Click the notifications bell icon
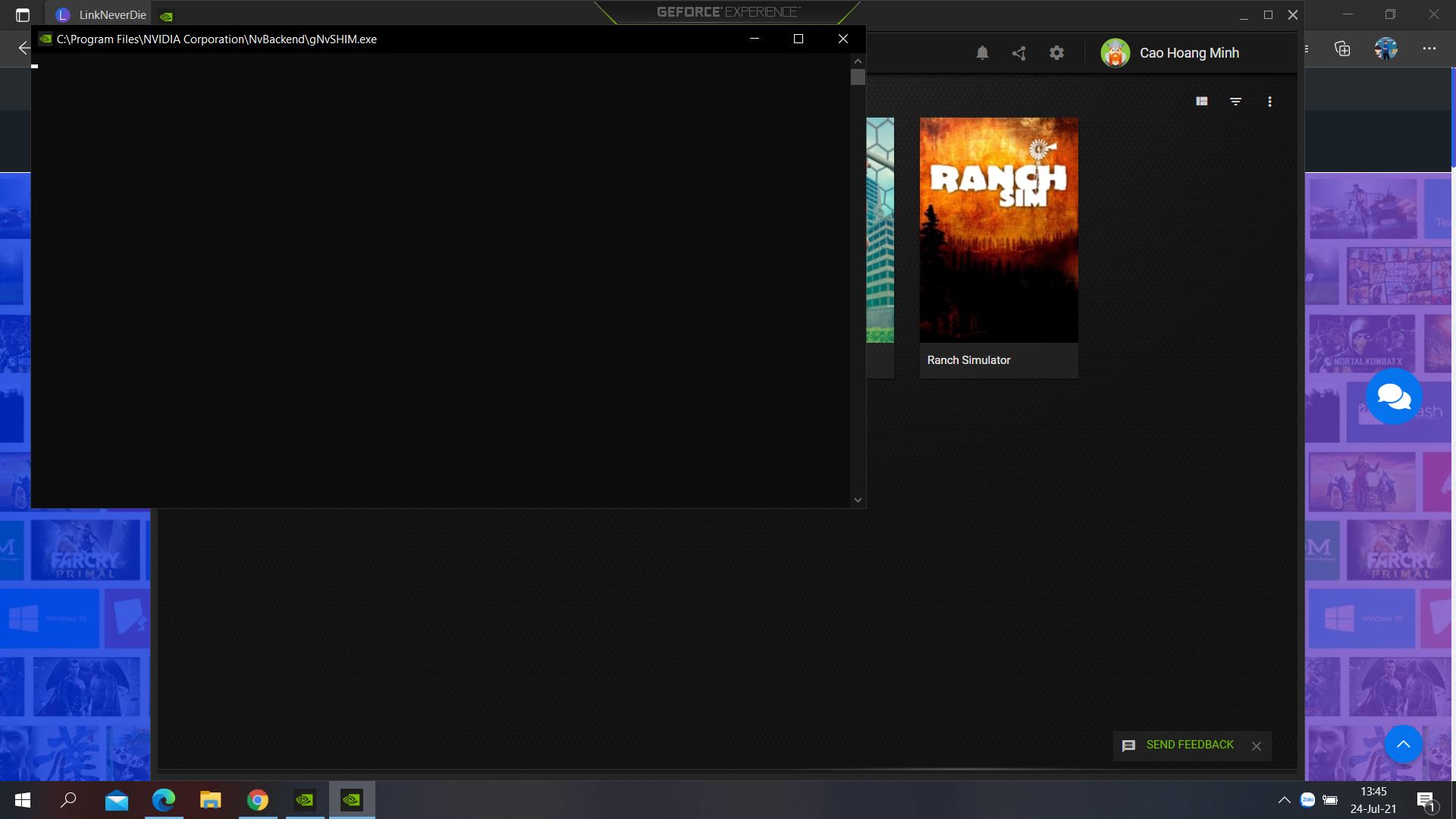 (x=982, y=53)
